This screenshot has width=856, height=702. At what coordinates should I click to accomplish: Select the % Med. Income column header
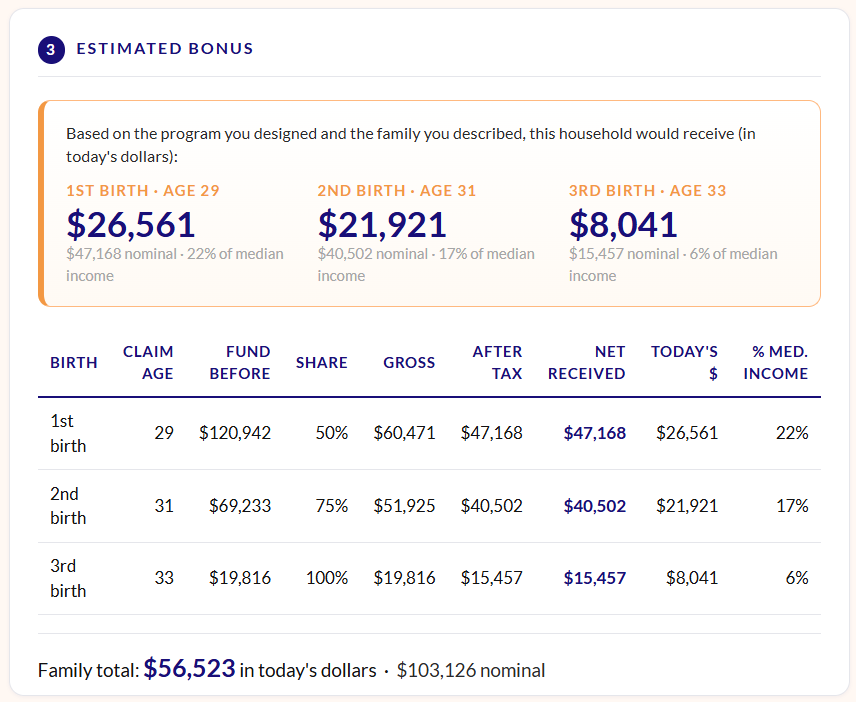(x=775, y=362)
